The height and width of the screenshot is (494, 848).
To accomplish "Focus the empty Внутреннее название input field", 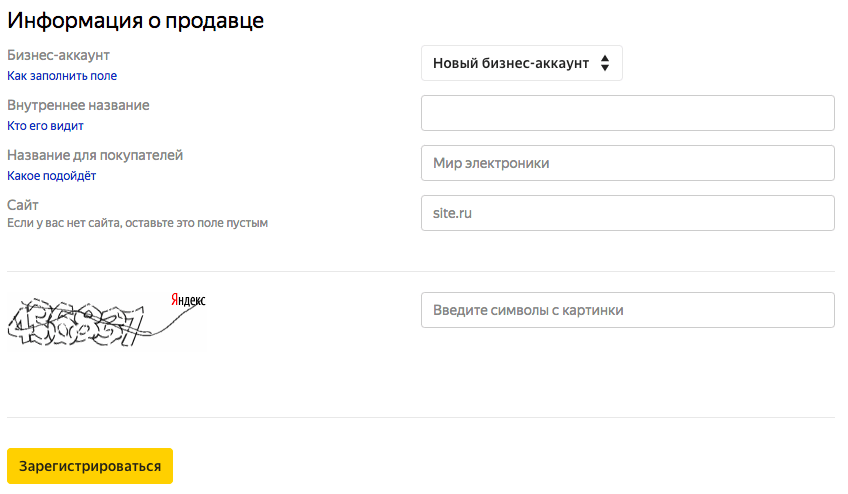I will (628, 113).
